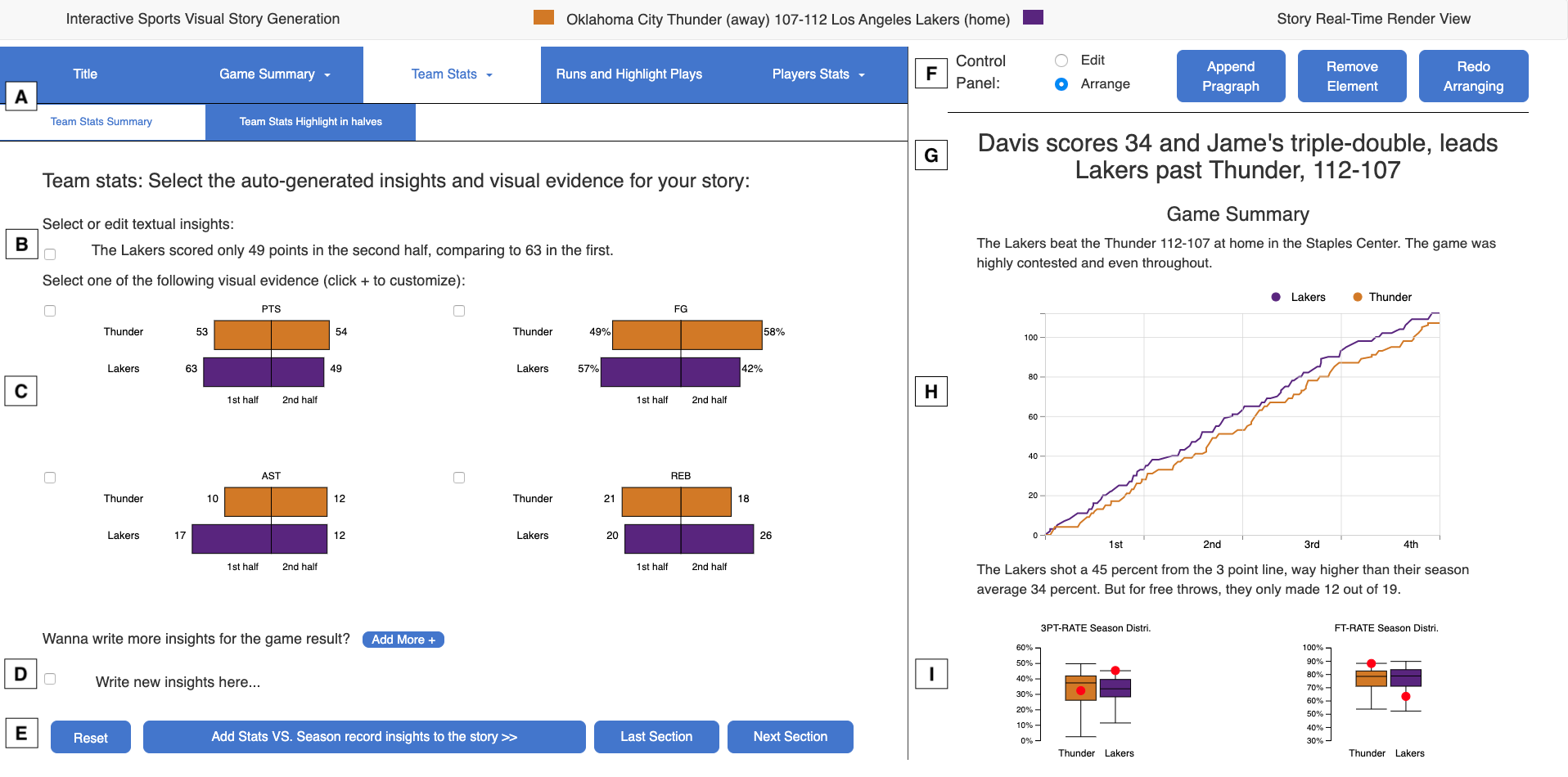Click the Lakers 1st half PTS bar
Viewport: 1568px width, 777px height.
[237, 371]
